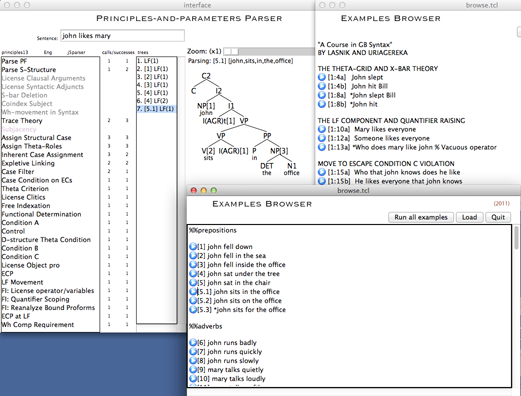This screenshot has width=521, height=396.
Task: Select the 'Parse S-Structure' principle
Action: [29, 70]
